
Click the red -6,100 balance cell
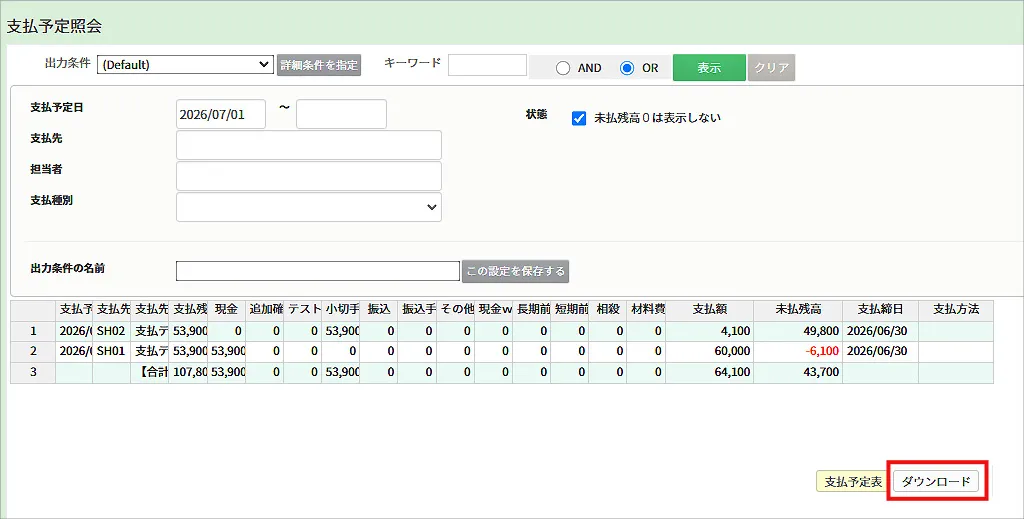click(x=798, y=351)
